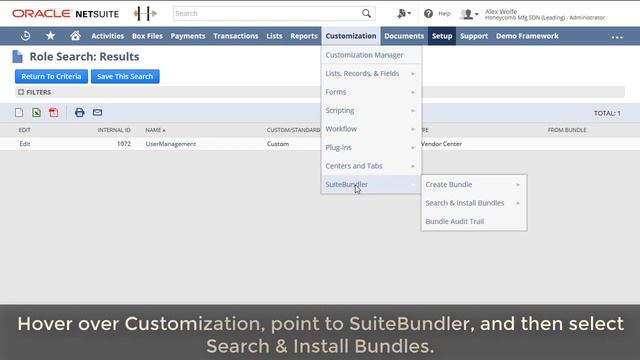This screenshot has width=640, height=360.
Task: Click the Help link text
Action: pos(444,13)
